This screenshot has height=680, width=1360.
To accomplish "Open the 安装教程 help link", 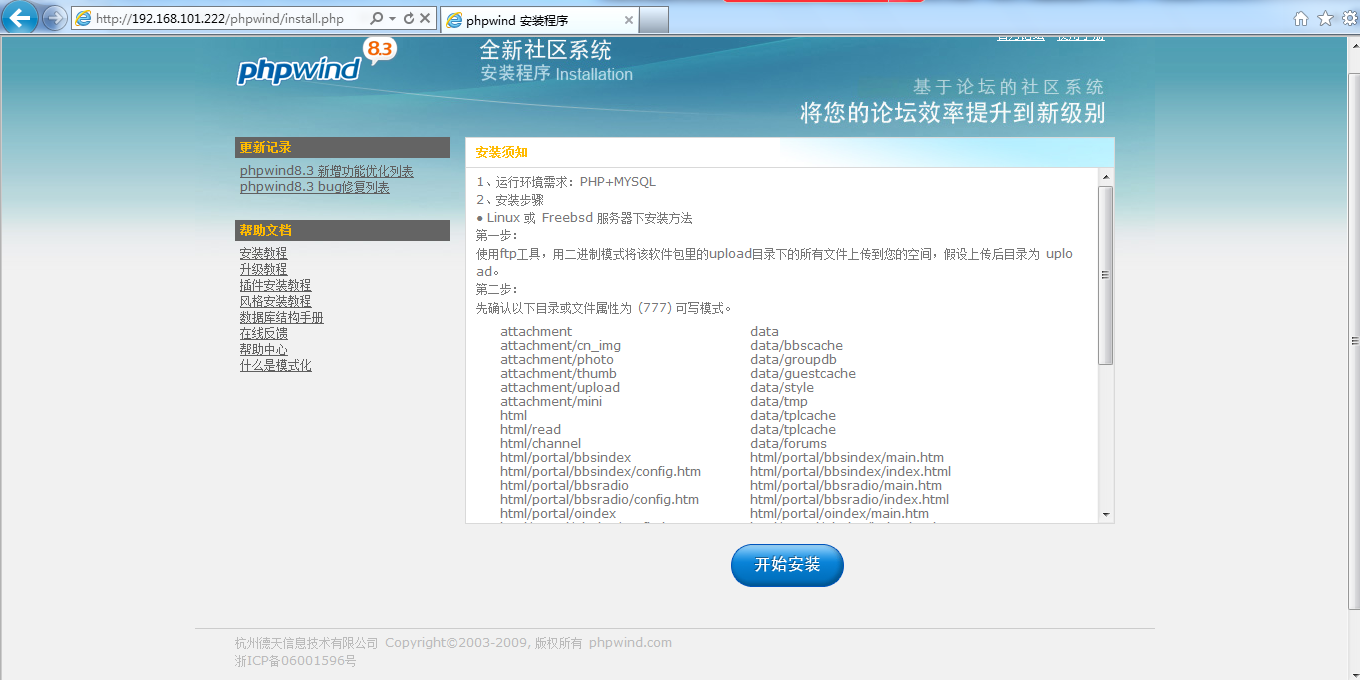I will (x=263, y=253).
